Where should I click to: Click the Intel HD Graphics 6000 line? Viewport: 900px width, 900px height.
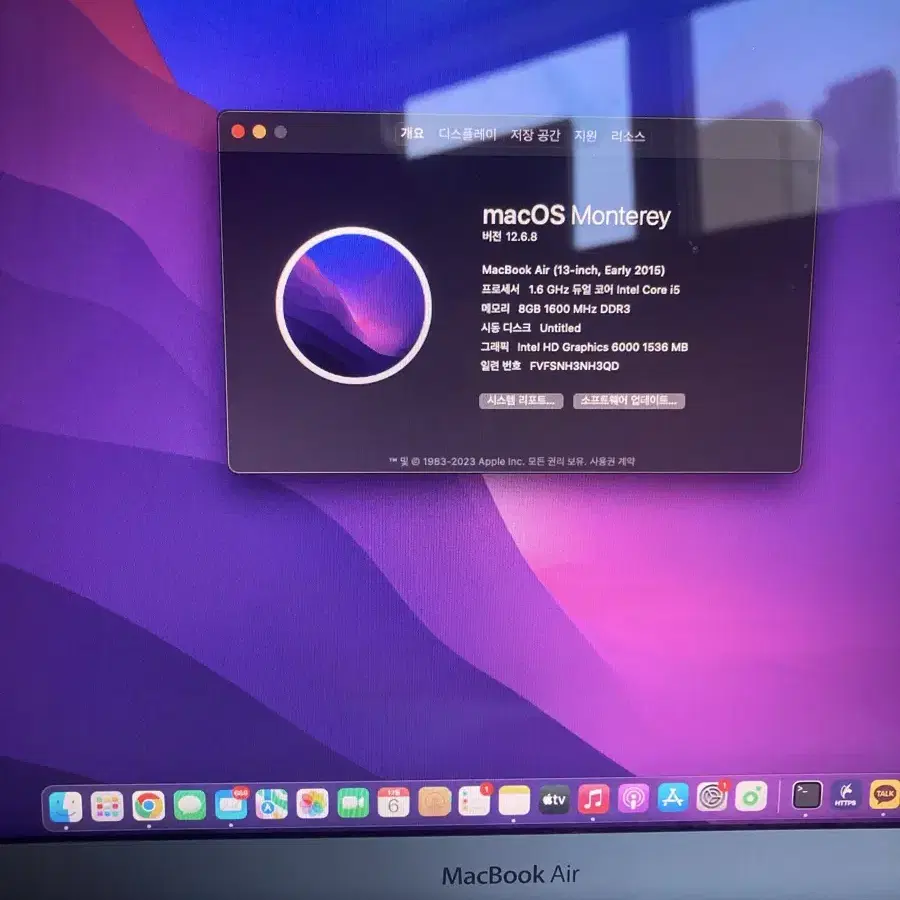coord(584,347)
